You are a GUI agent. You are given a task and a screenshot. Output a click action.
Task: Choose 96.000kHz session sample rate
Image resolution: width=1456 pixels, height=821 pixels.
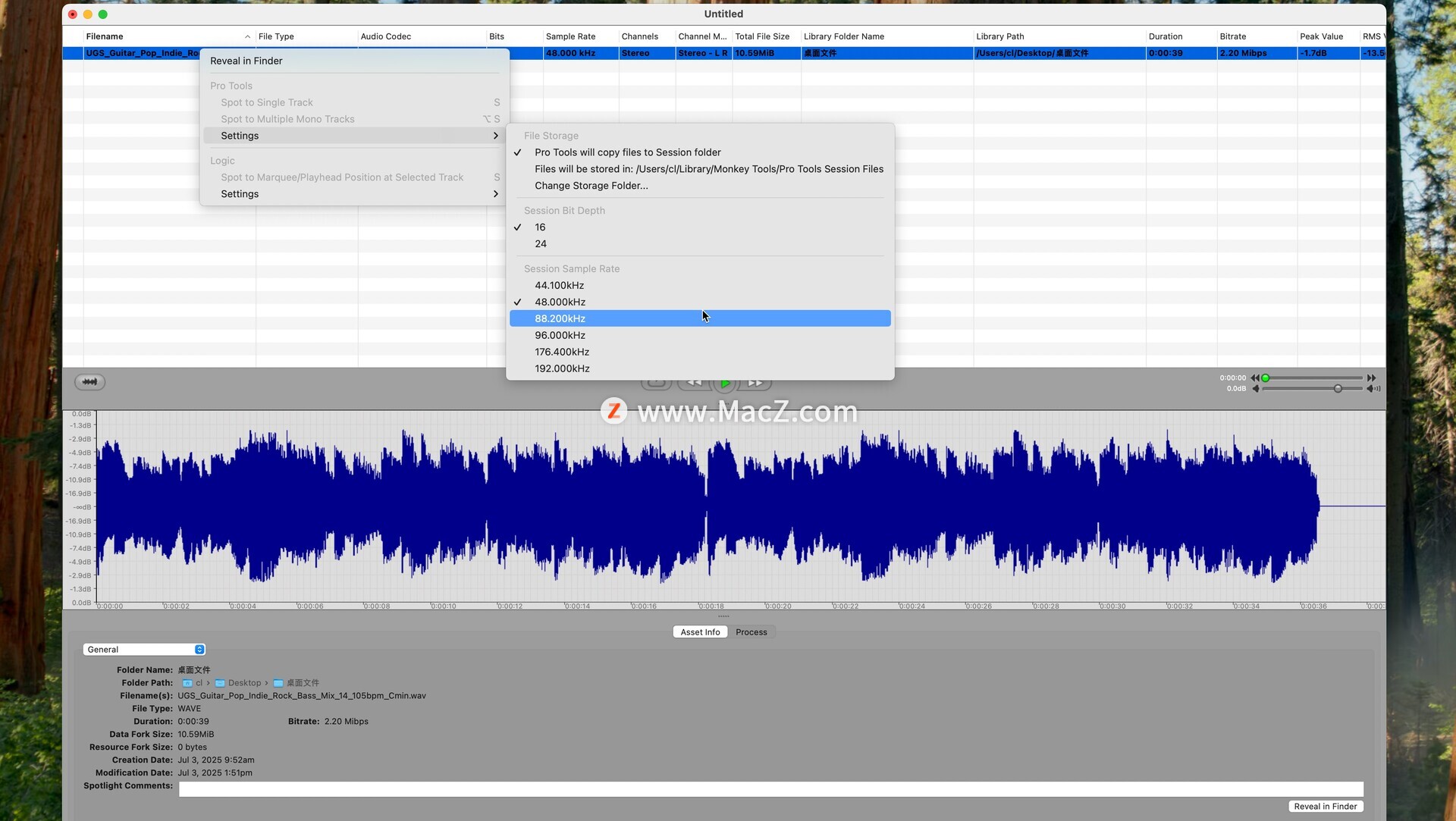point(700,336)
